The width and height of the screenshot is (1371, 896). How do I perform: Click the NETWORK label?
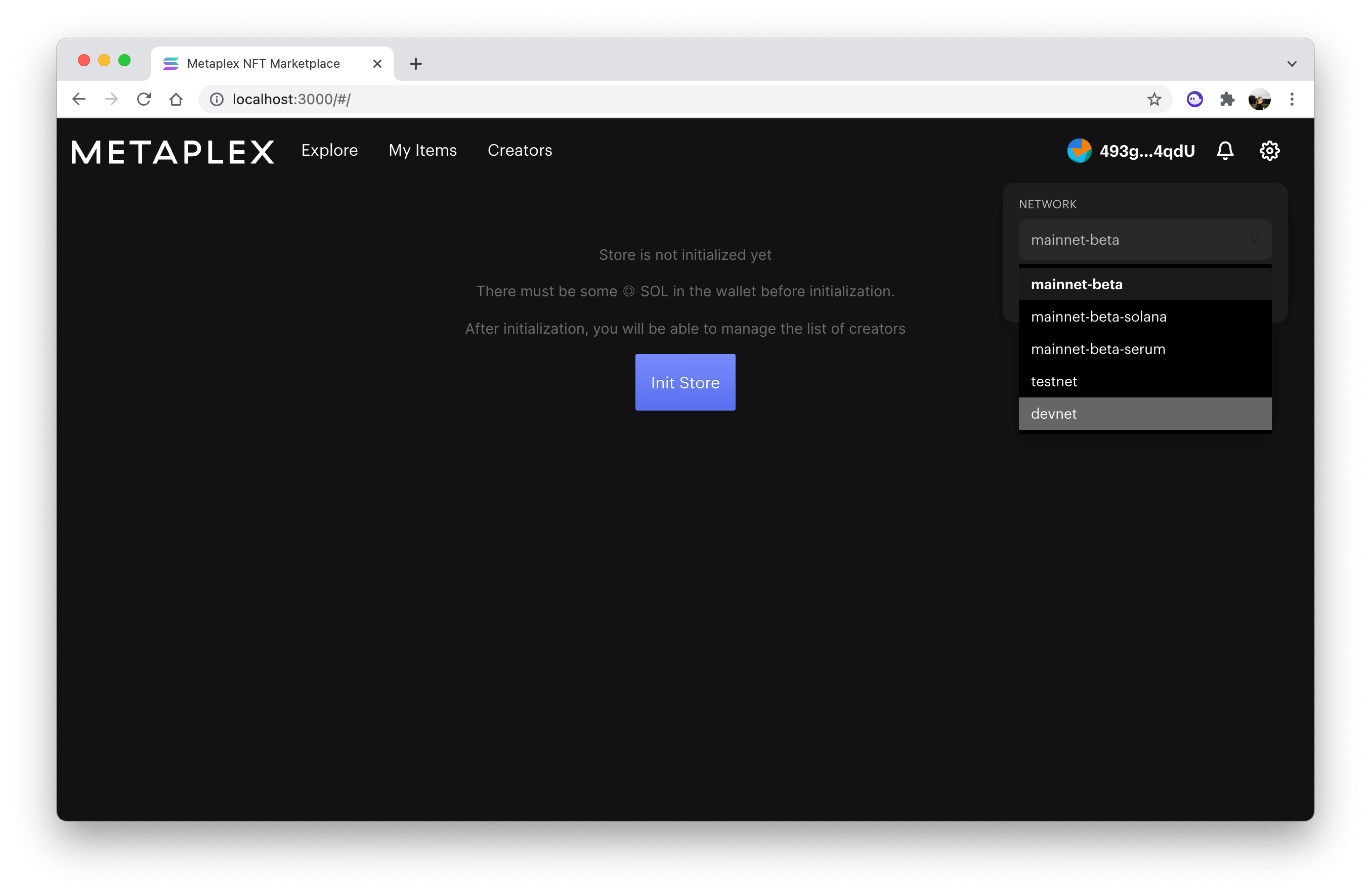pyautogui.click(x=1047, y=204)
